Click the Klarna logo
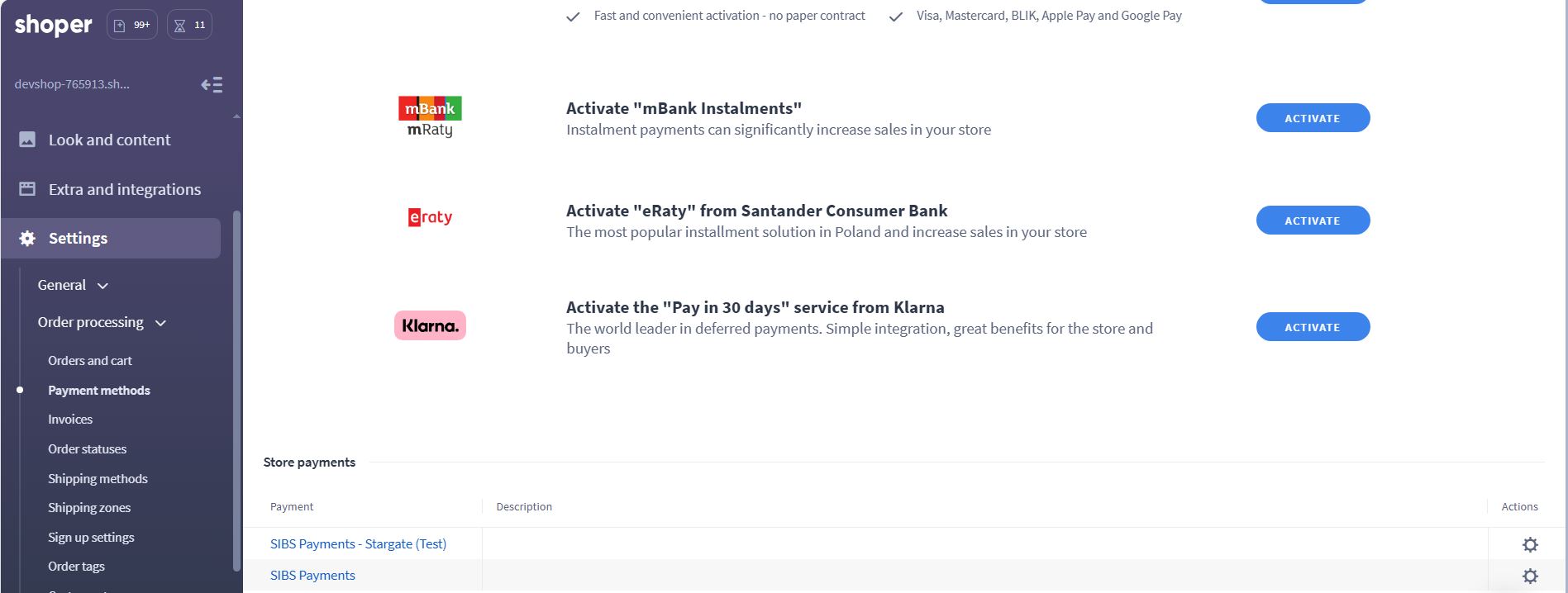Screen dimensions: 1568x593 [430, 325]
